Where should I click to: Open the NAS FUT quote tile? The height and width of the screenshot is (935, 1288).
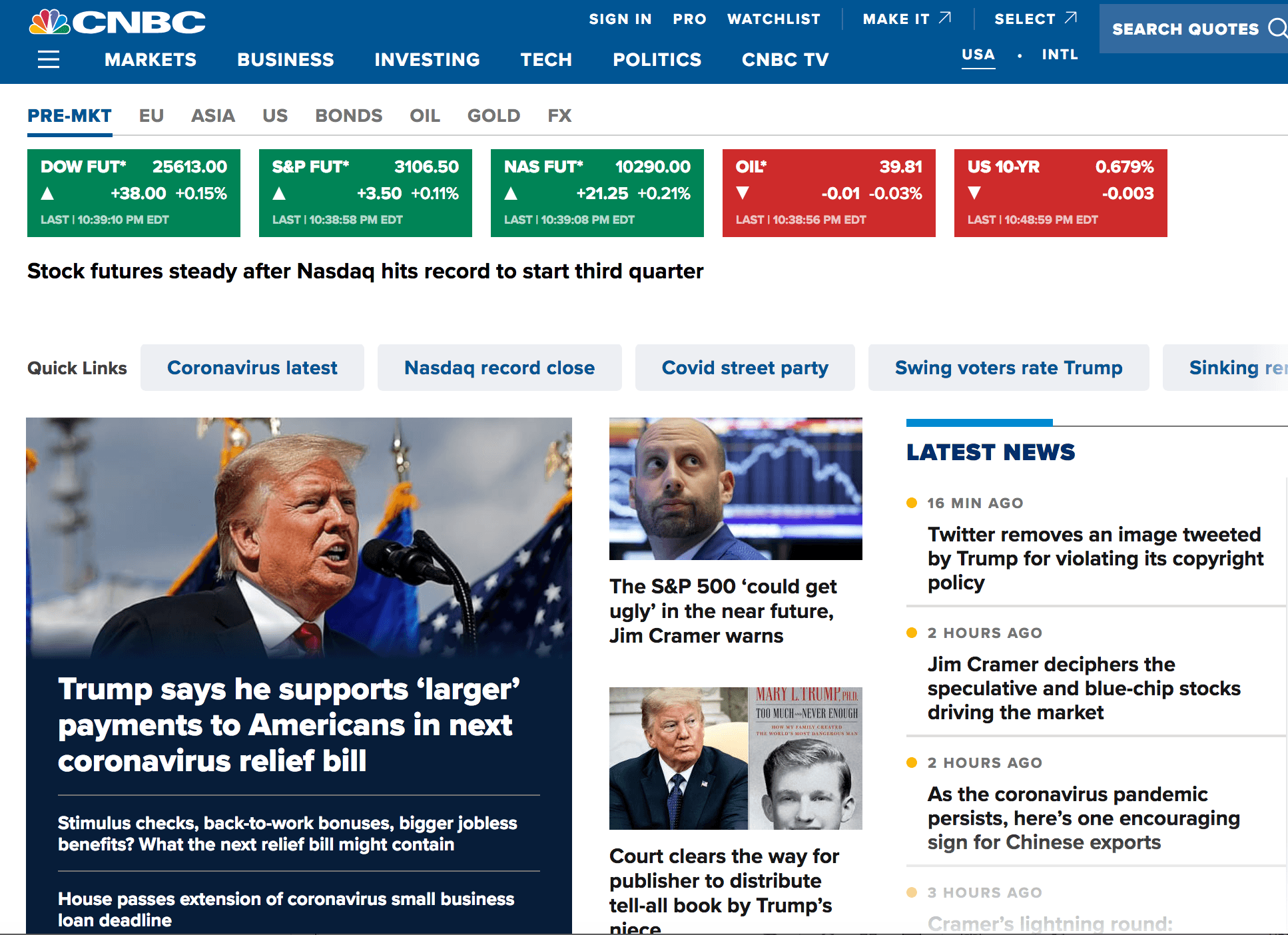click(x=597, y=193)
